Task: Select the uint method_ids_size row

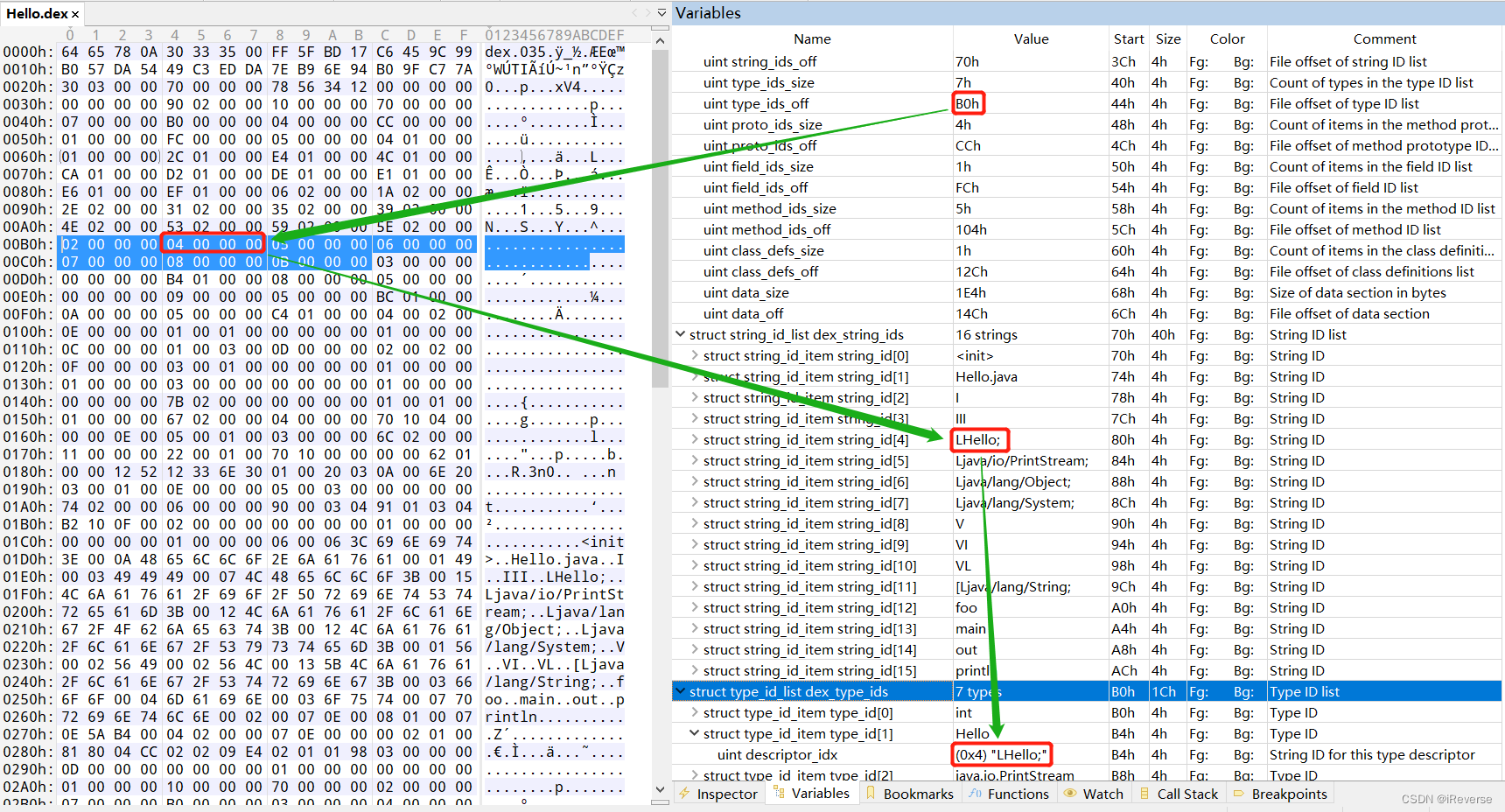Action: coord(1087,208)
